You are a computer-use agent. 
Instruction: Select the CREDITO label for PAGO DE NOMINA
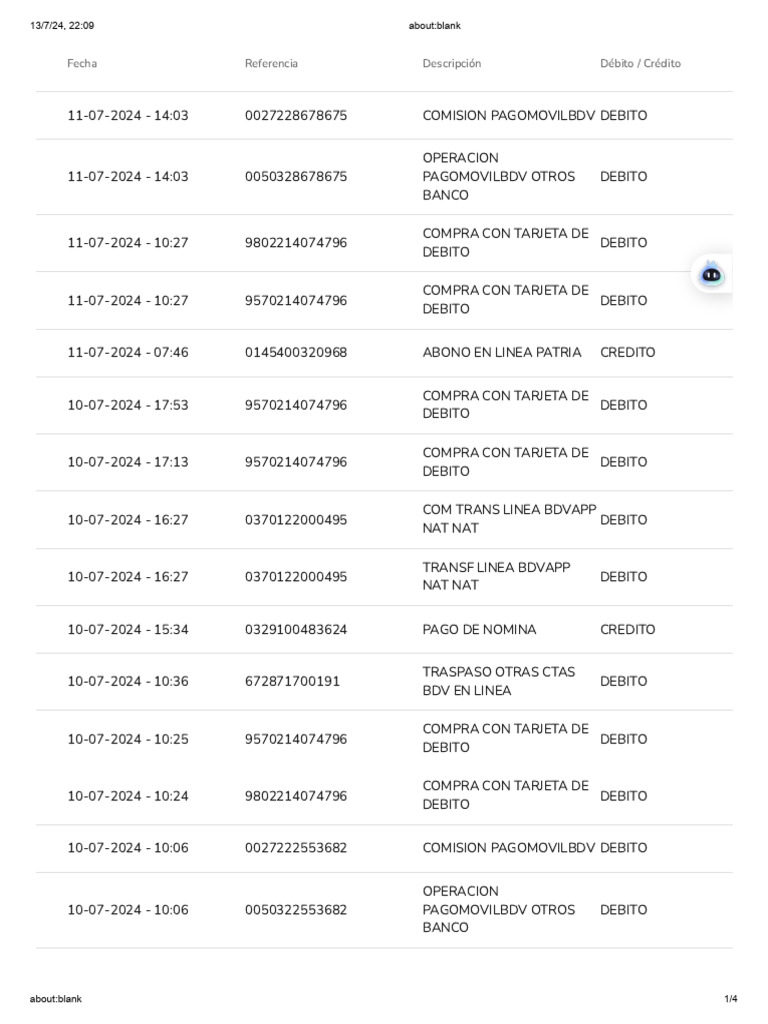[627, 630]
